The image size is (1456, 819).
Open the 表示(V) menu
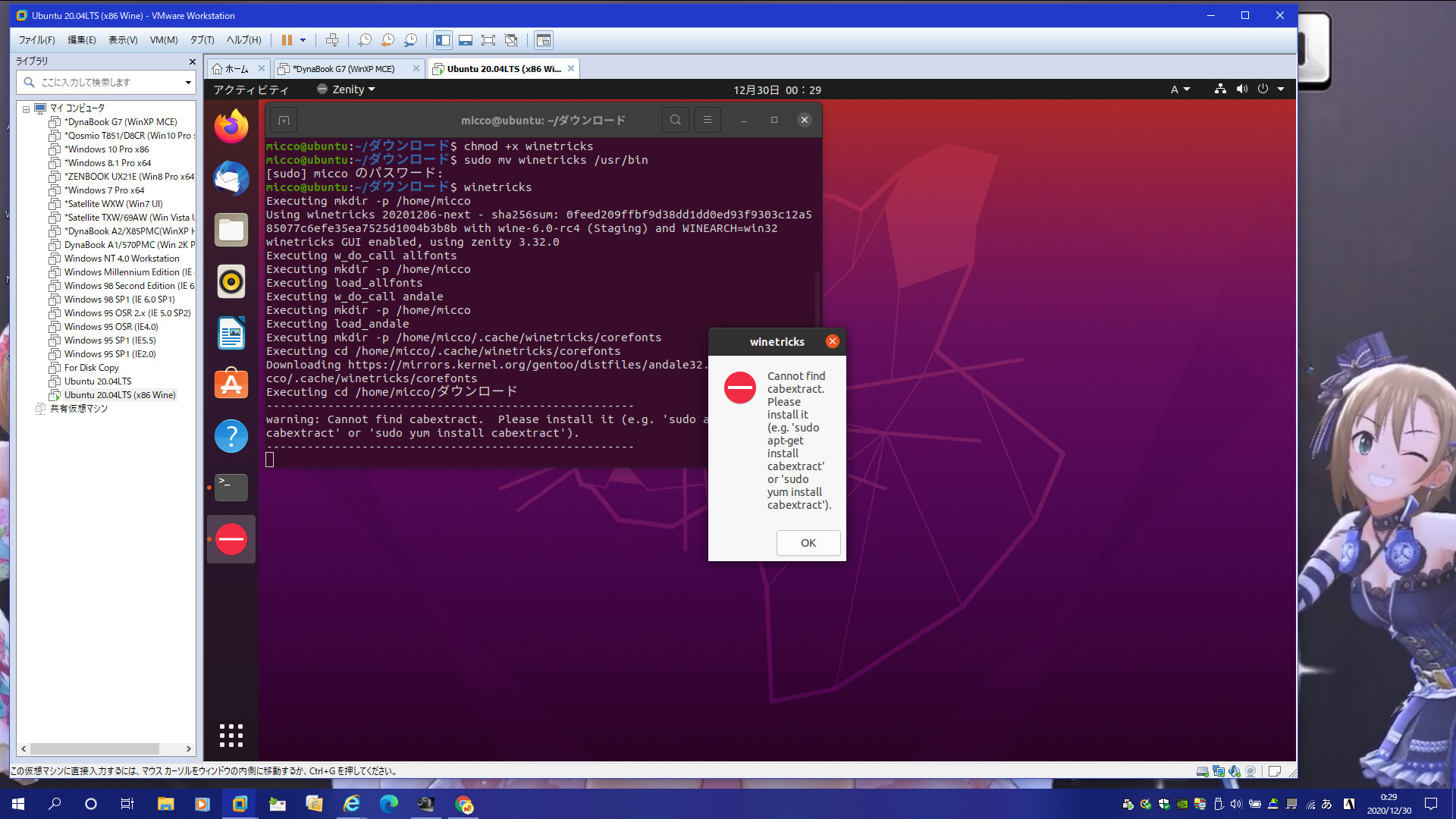[x=123, y=40]
